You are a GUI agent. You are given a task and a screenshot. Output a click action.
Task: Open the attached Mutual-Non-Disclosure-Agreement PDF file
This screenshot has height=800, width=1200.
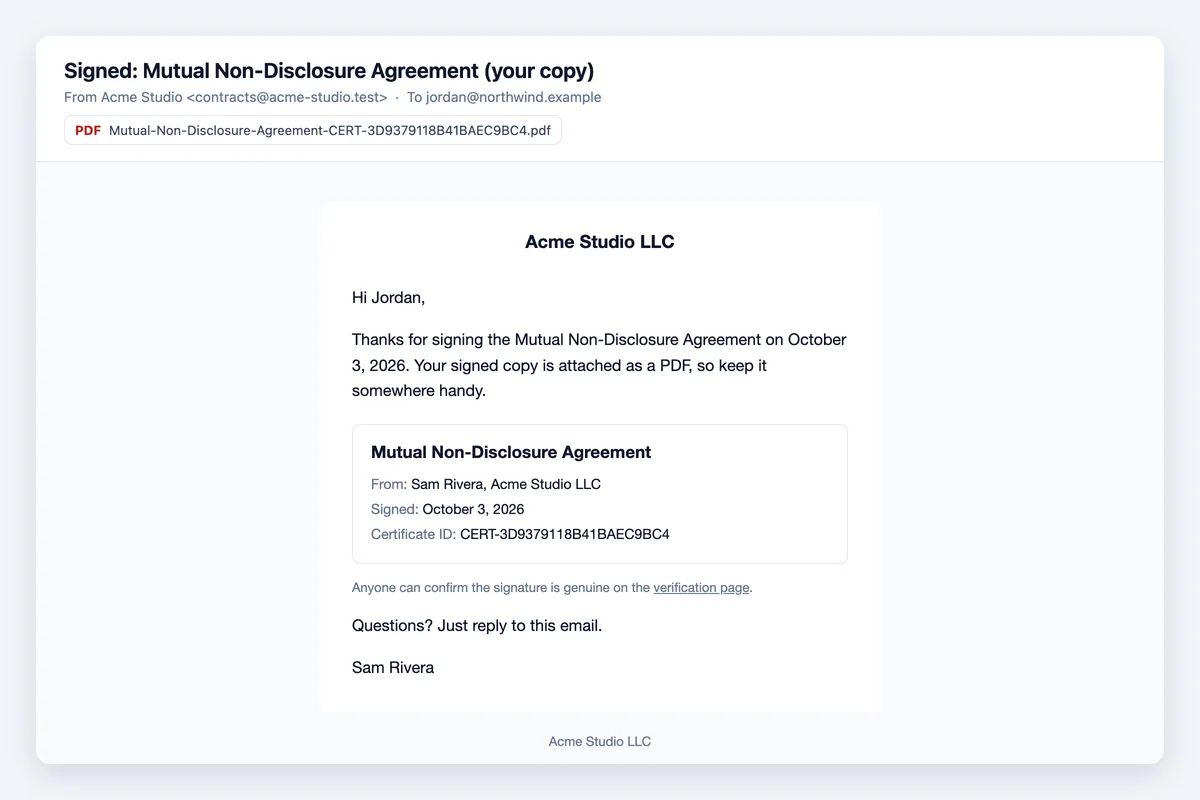click(x=313, y=130)
